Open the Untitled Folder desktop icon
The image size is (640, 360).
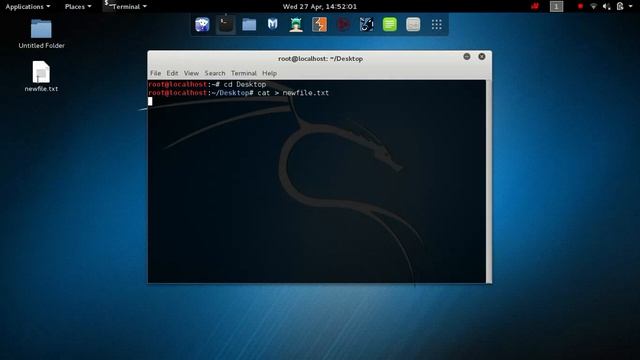[41, 34]
